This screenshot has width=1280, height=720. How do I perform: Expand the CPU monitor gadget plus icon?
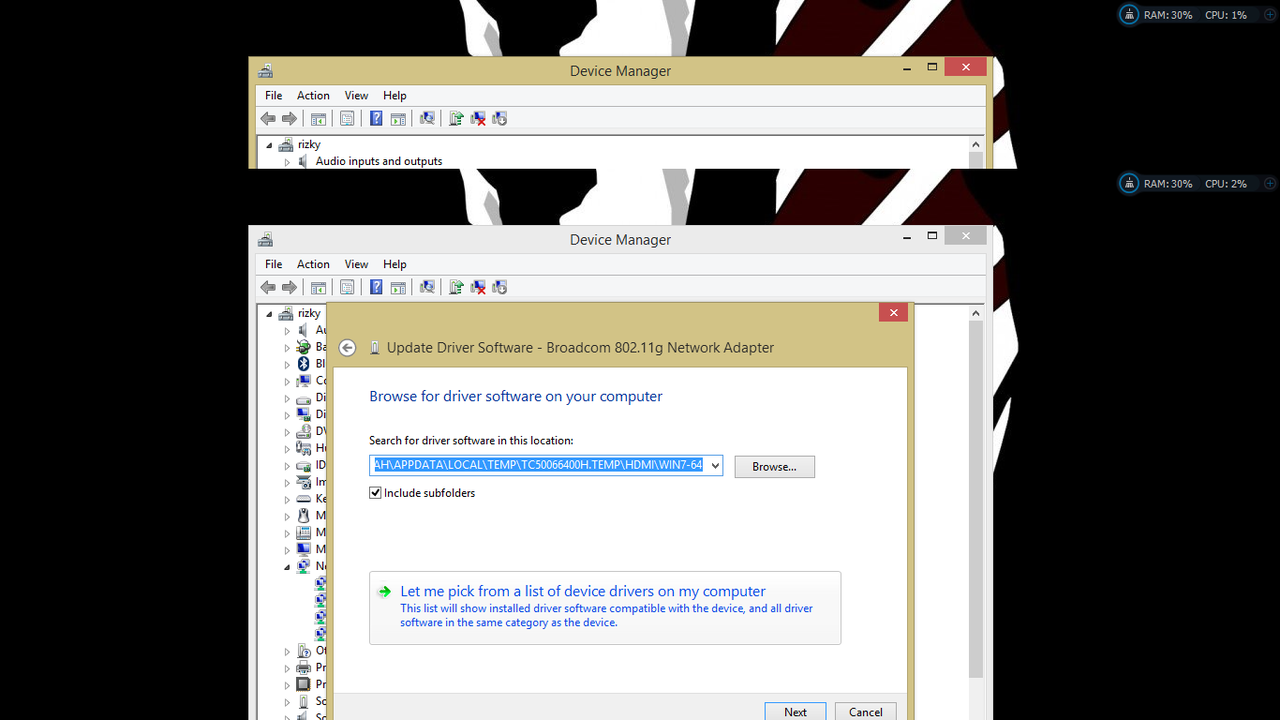tap(1269, 14)
